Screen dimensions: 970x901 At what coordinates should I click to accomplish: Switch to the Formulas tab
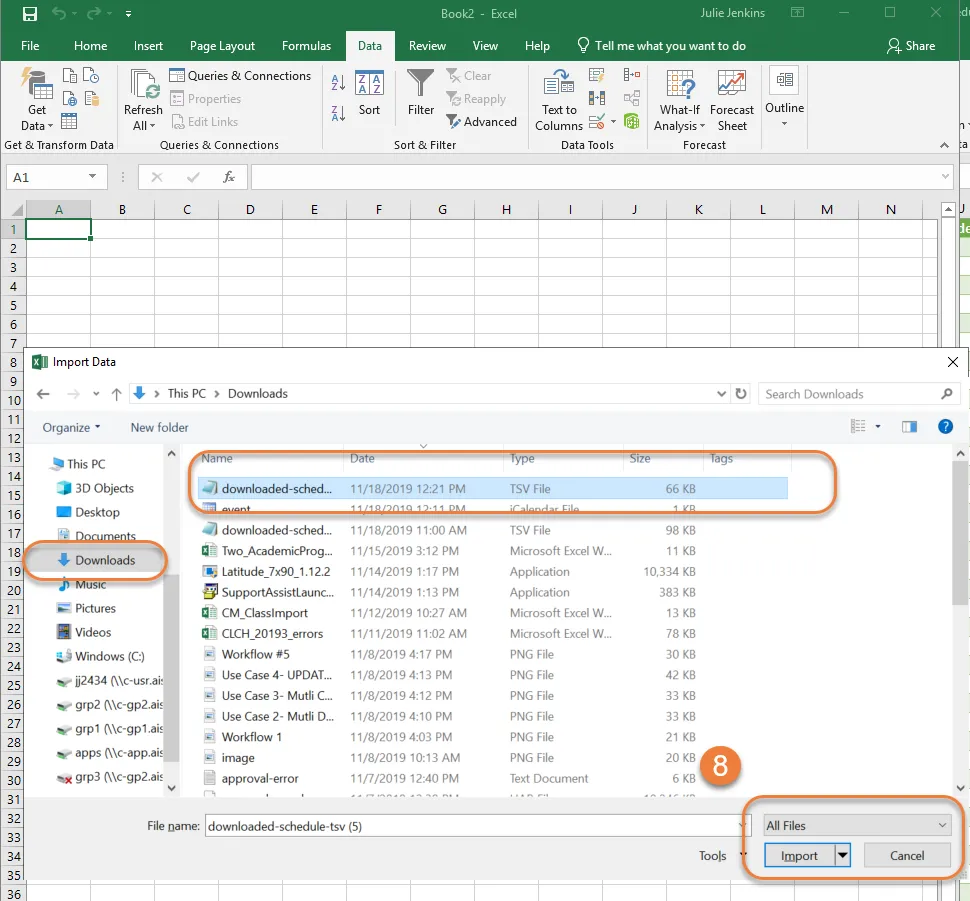click(306, 46)
